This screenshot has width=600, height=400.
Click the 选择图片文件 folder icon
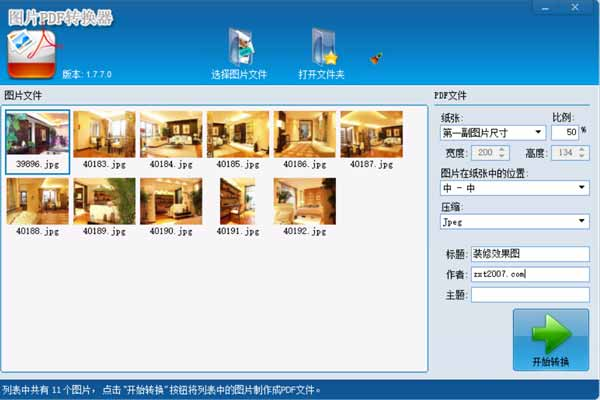pyautogui.click(x=240, y=45)
